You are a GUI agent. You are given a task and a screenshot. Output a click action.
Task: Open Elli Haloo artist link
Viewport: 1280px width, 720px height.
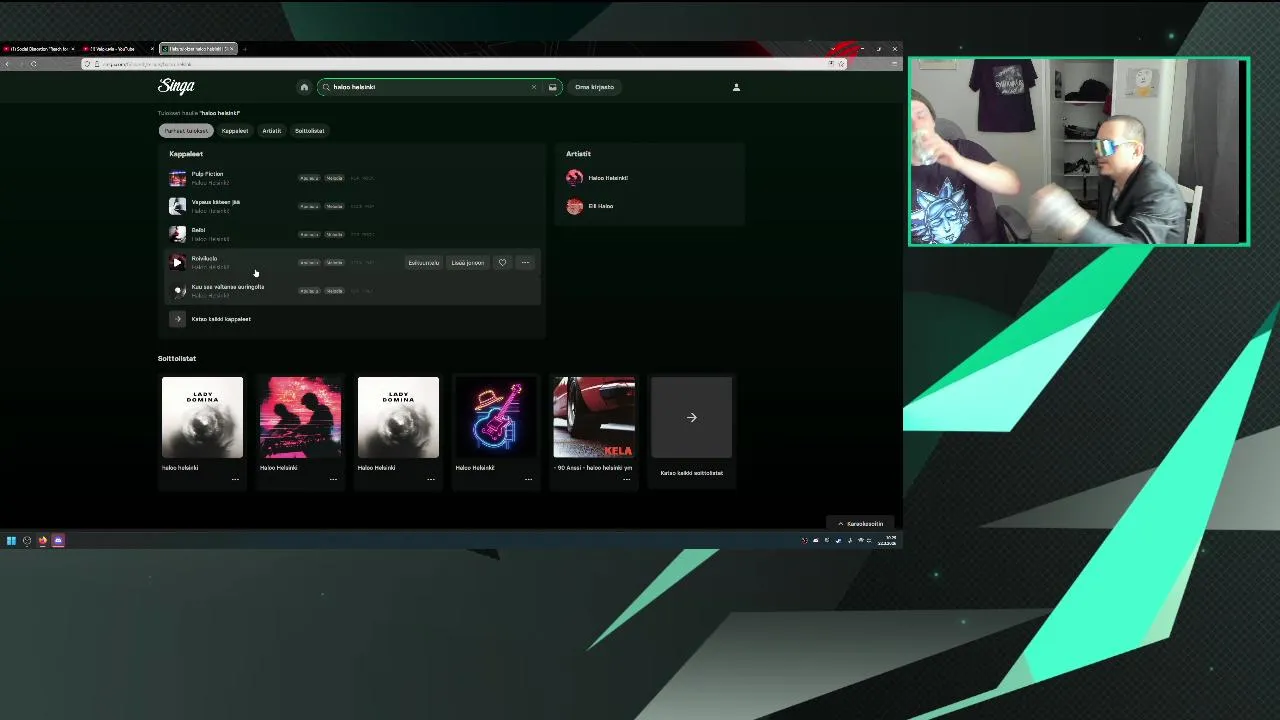coord(601,206)
